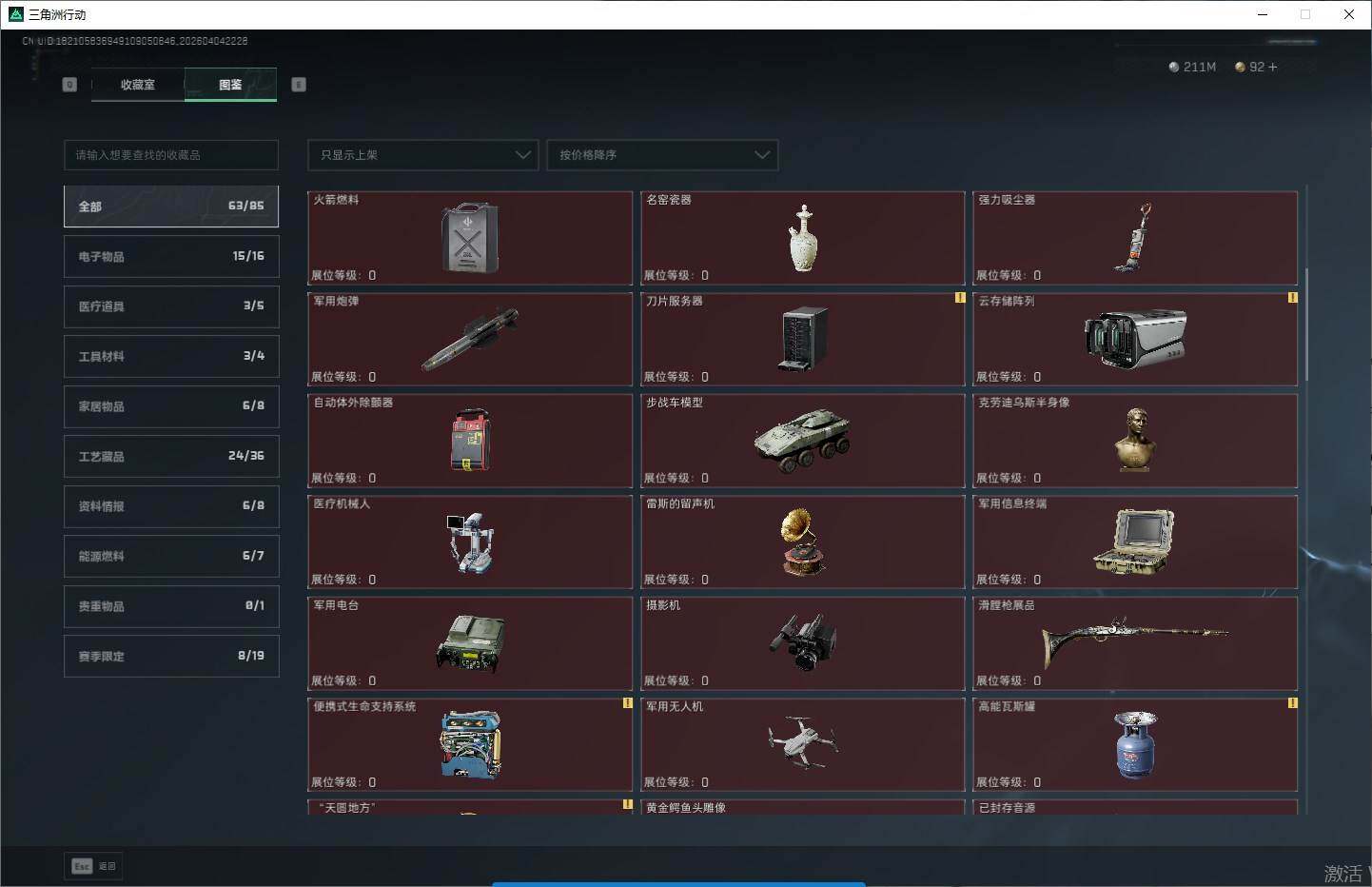
Task: Open the 刀片服务器 server icon
Action: tap(804, 338)
